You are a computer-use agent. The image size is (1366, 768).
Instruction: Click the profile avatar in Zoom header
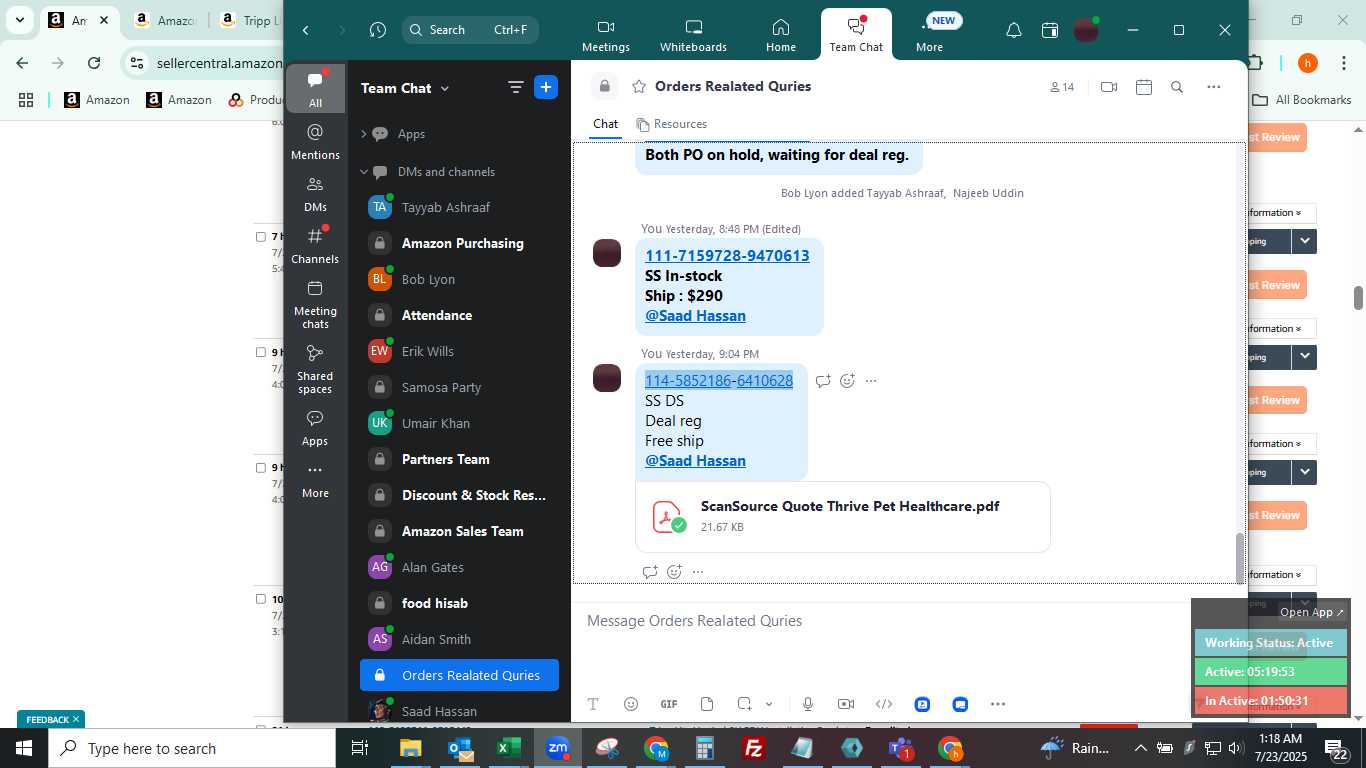click(x=1086, y=30)
